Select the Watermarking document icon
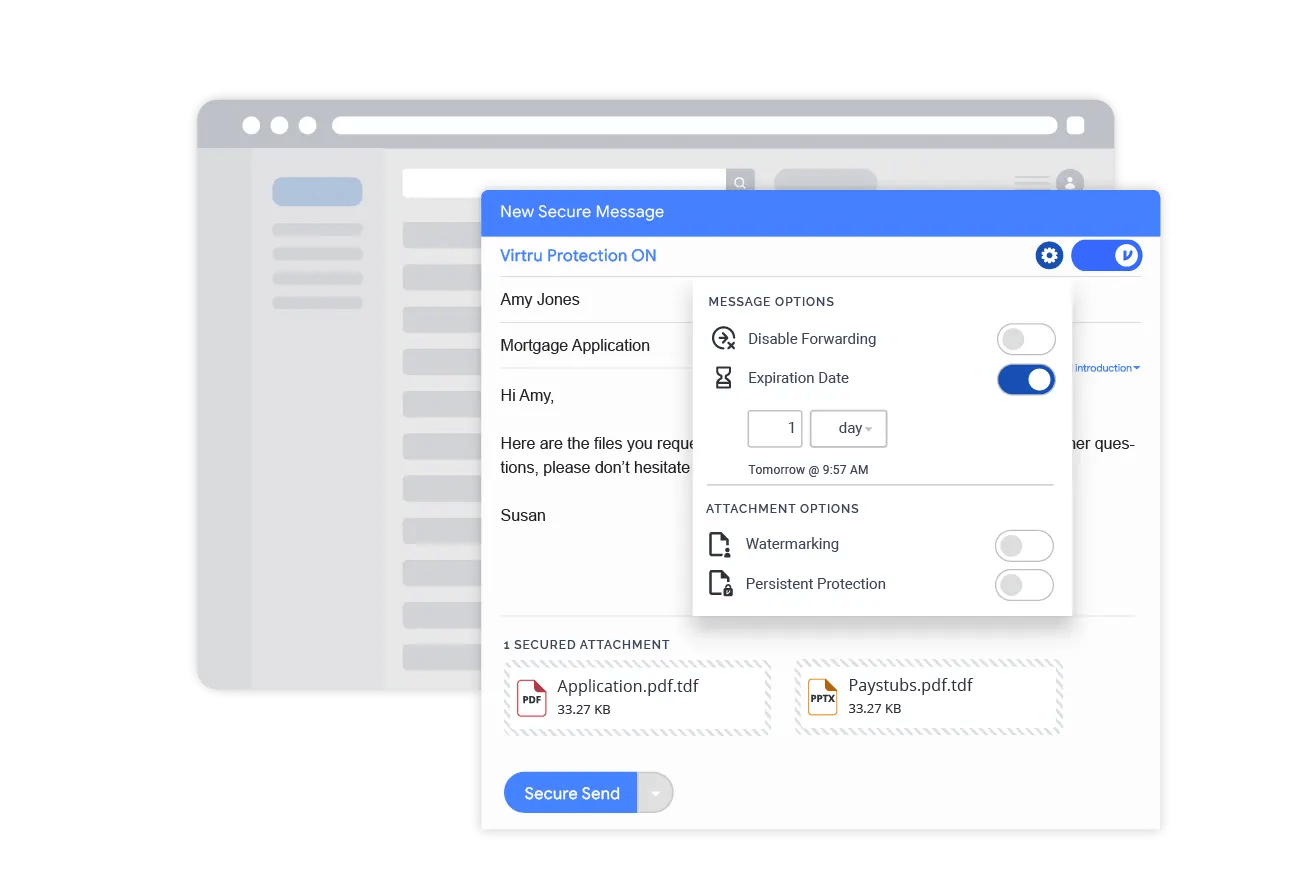 722,544
